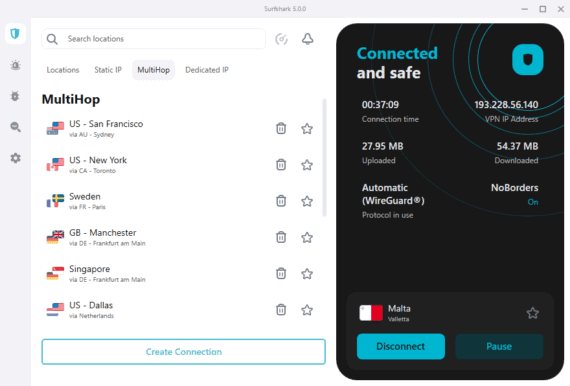
Task: Minimize the Surfshark window
Action: [x=525, y=9]
